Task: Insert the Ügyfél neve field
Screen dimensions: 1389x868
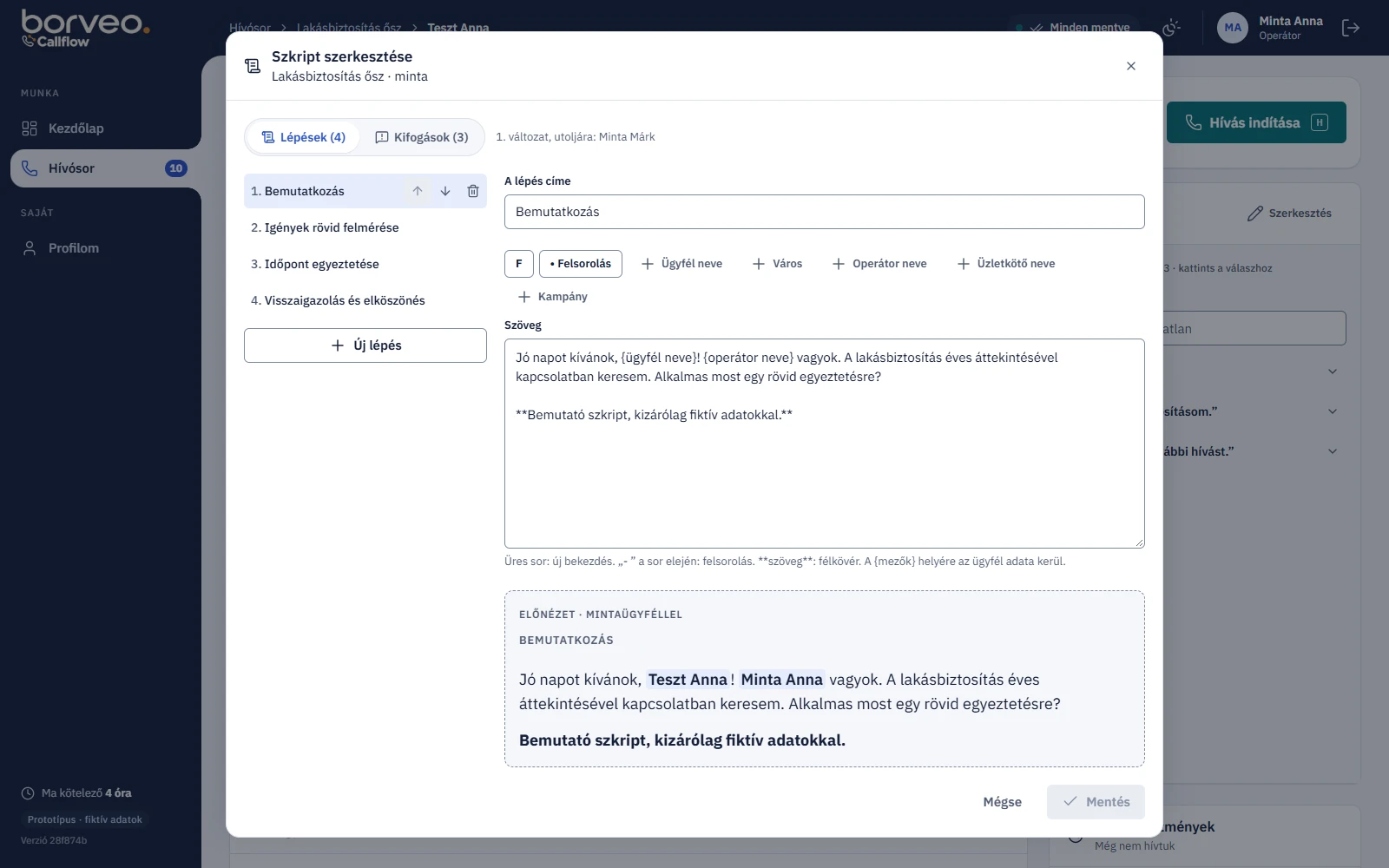Action: point(681,264)
